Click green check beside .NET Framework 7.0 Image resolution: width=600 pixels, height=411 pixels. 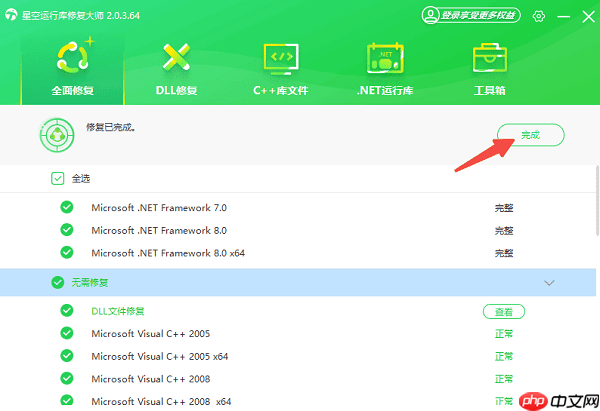(67, 207)
